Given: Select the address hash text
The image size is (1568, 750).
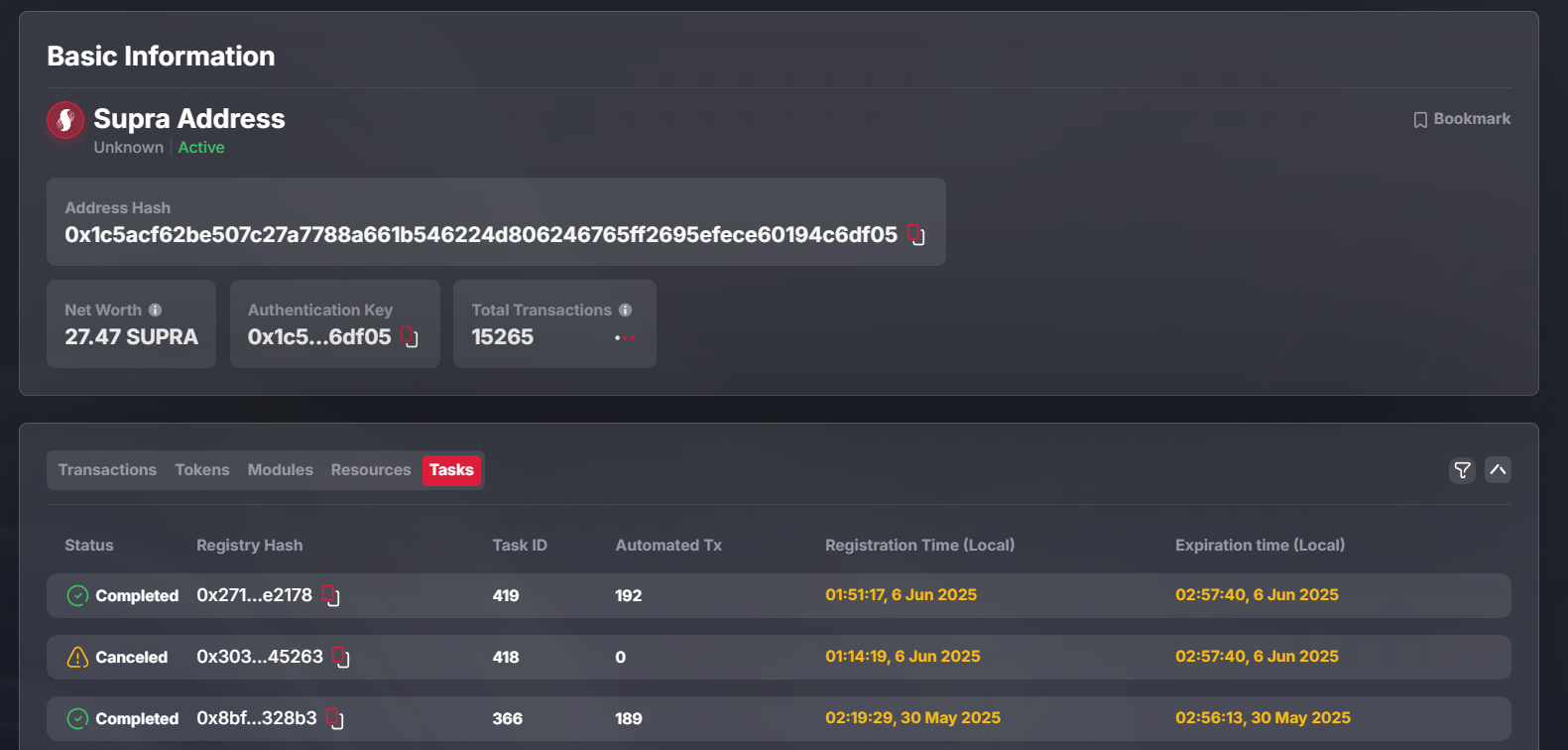Looking at the screenshot, I should point(481,235).
